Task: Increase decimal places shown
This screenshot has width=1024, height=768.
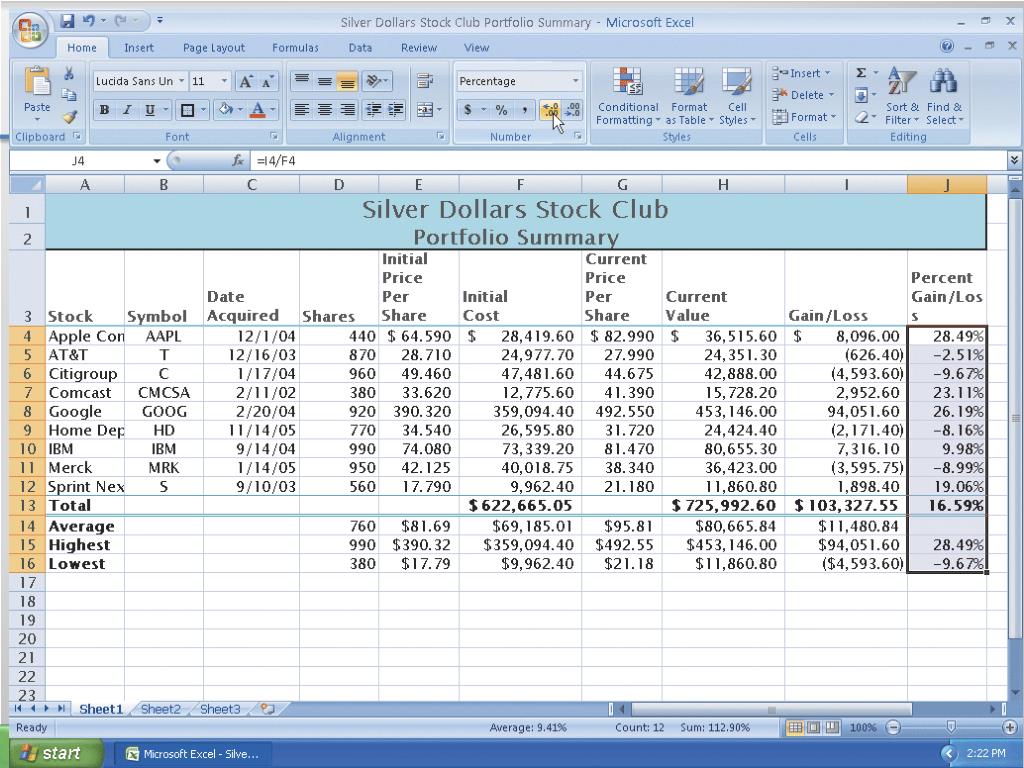Action: point(551,110)
